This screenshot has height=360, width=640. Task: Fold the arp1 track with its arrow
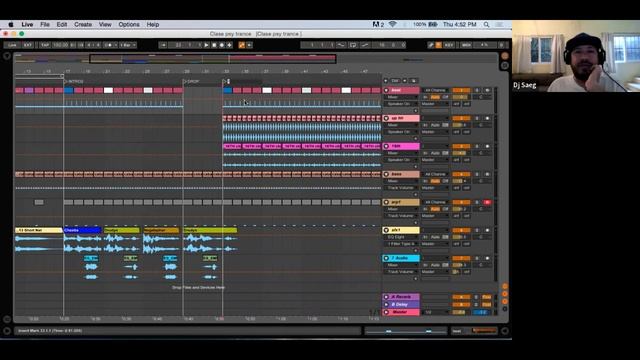[386, 202]
